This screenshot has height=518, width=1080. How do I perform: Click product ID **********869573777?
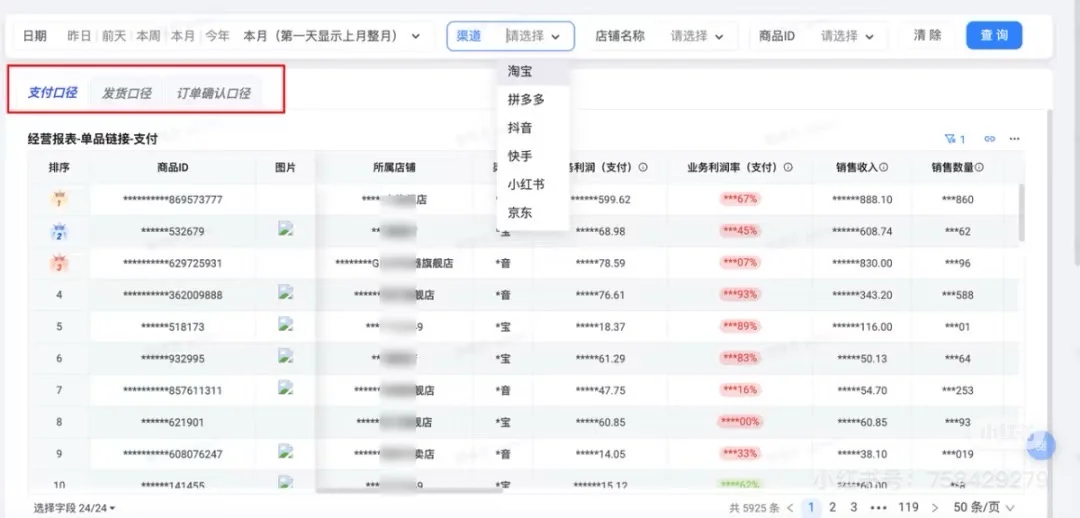point(172,200)
